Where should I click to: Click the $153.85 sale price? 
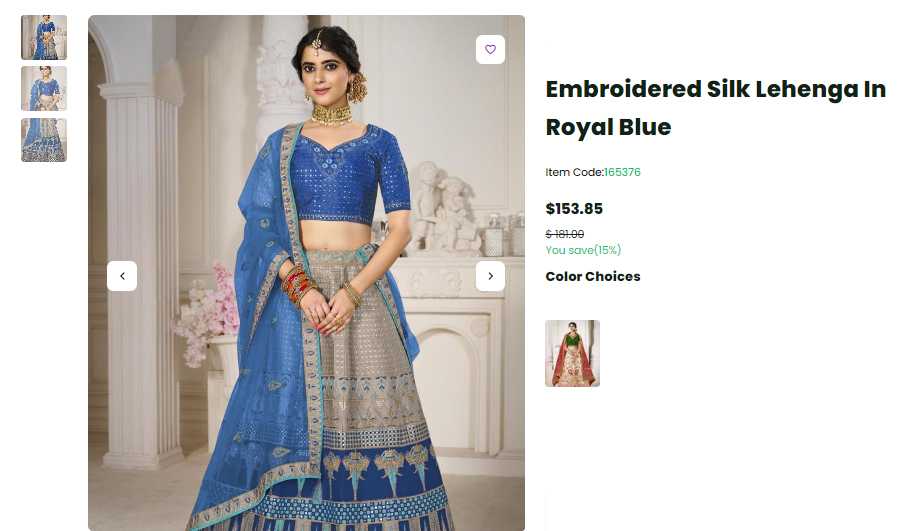click(574, 209)
